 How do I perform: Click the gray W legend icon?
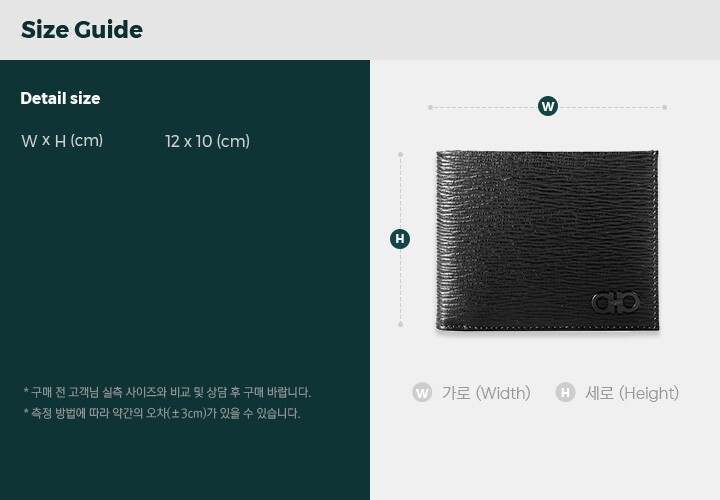pos(422,393)
